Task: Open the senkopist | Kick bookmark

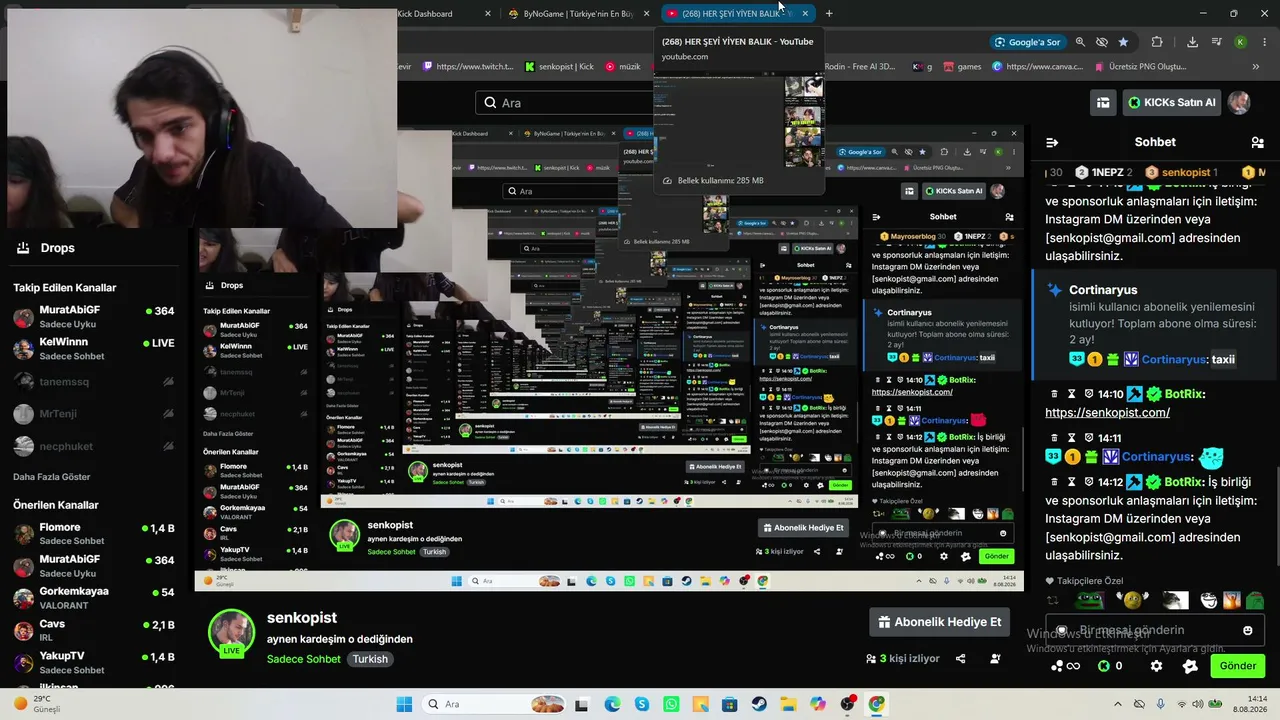Action: (x=558, y=67)
